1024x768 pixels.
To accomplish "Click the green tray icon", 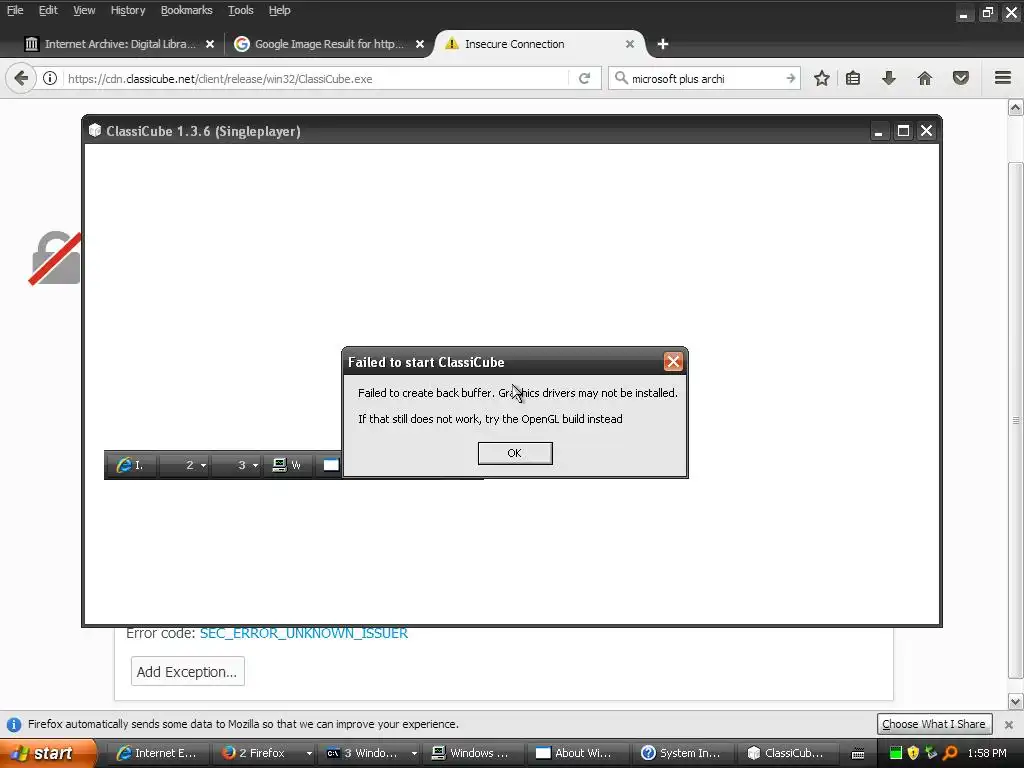I will 895,753.
